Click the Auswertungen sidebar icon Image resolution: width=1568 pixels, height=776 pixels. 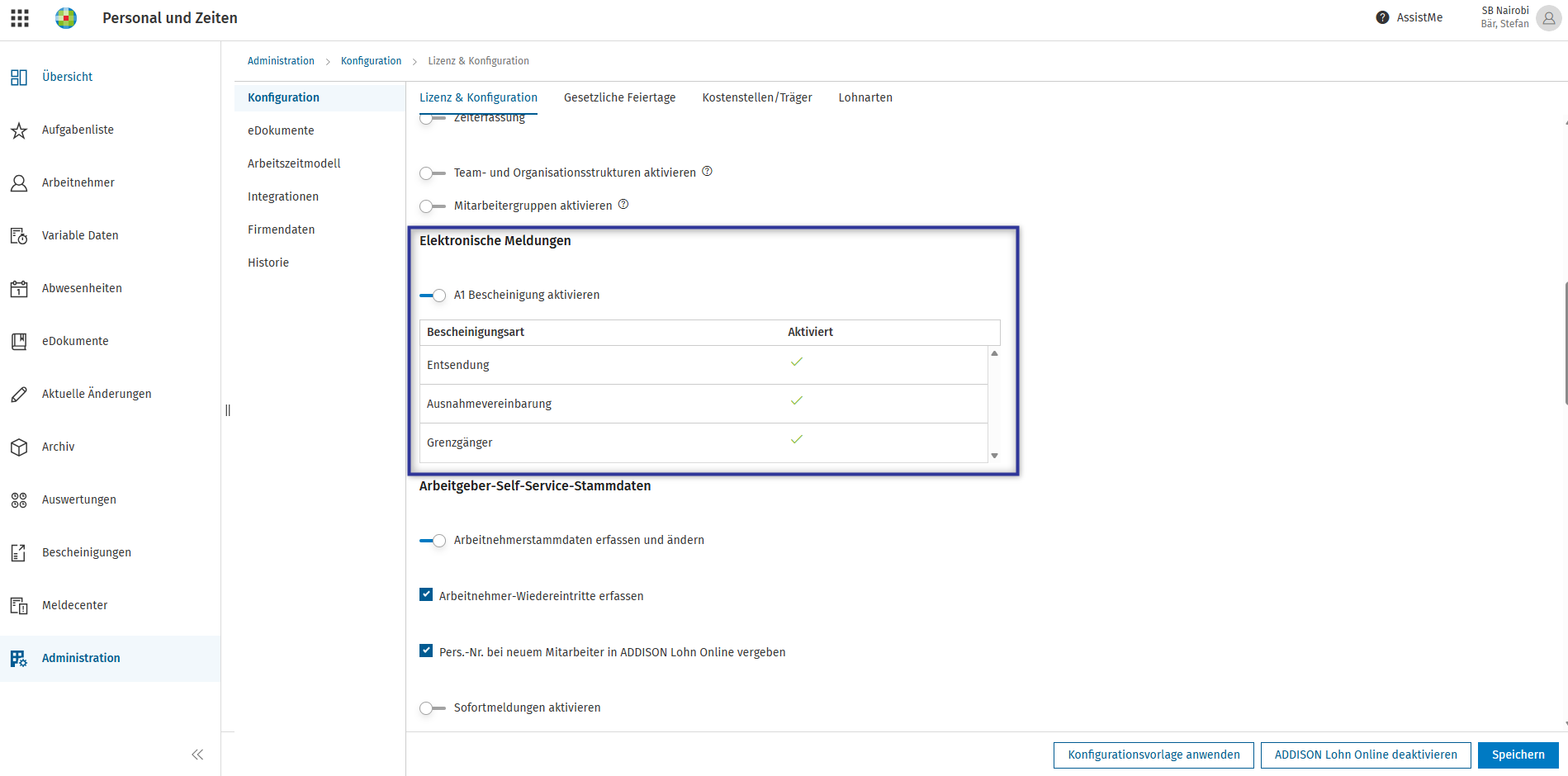point(19,500)
